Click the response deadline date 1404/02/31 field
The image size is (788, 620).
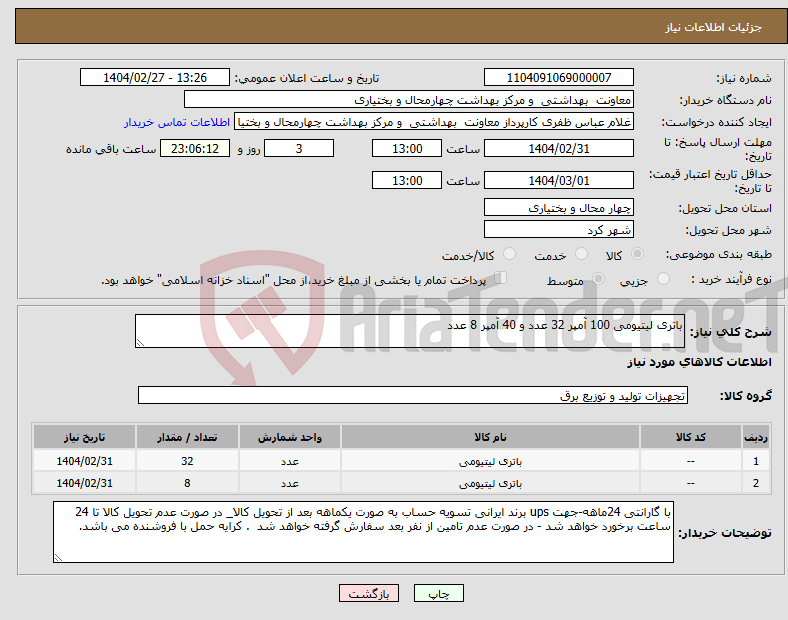tap(559, 149)
